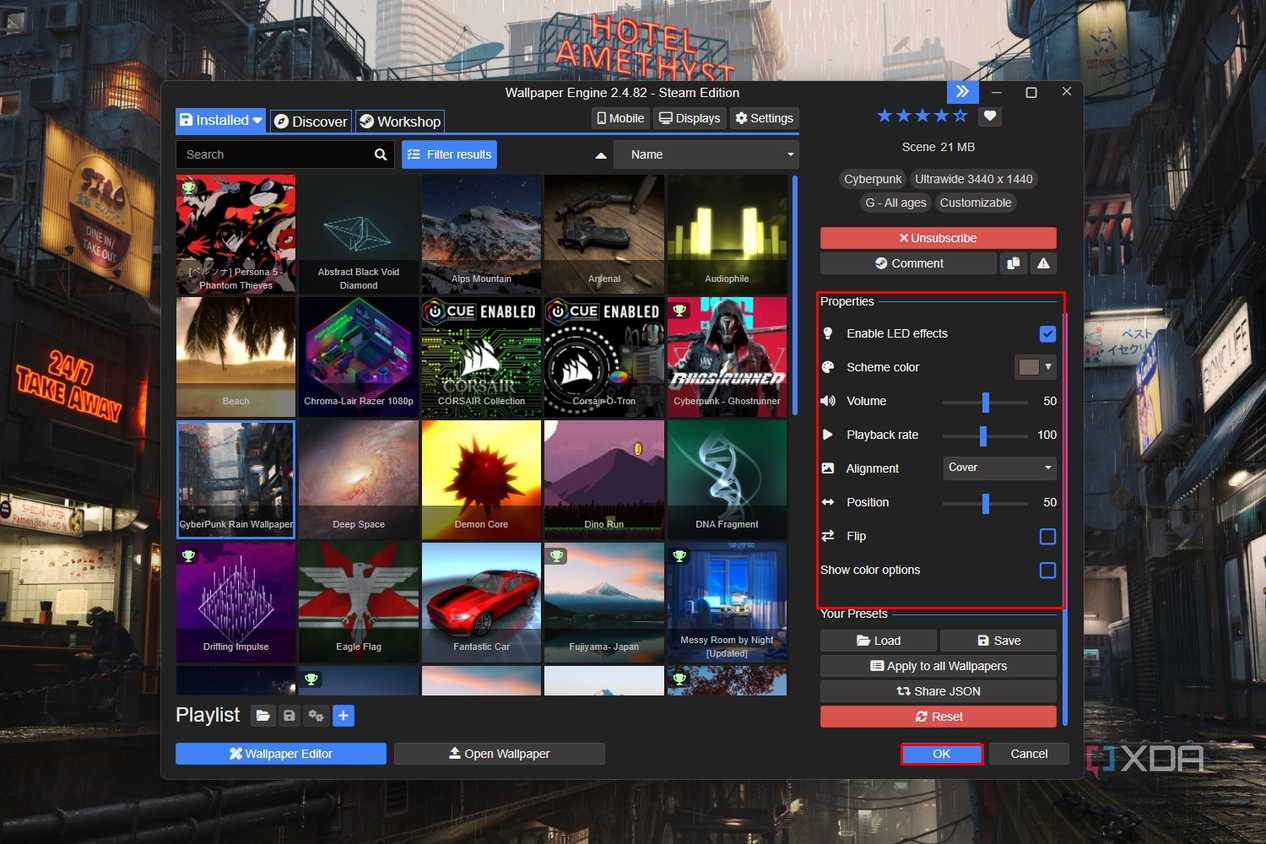Expand the Alignment Cover dropdown
Viewport: 1266px width, 844px height.
click(999, 467)
